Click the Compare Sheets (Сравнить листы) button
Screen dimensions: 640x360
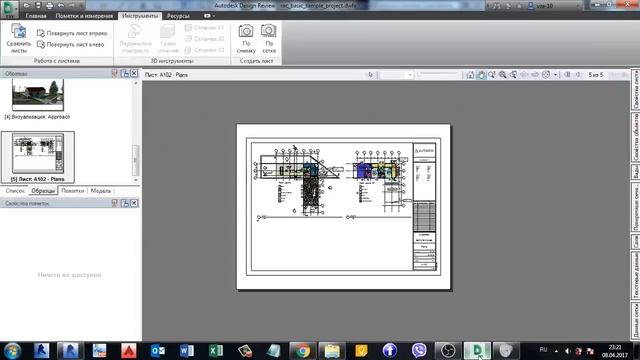[18, 38]
